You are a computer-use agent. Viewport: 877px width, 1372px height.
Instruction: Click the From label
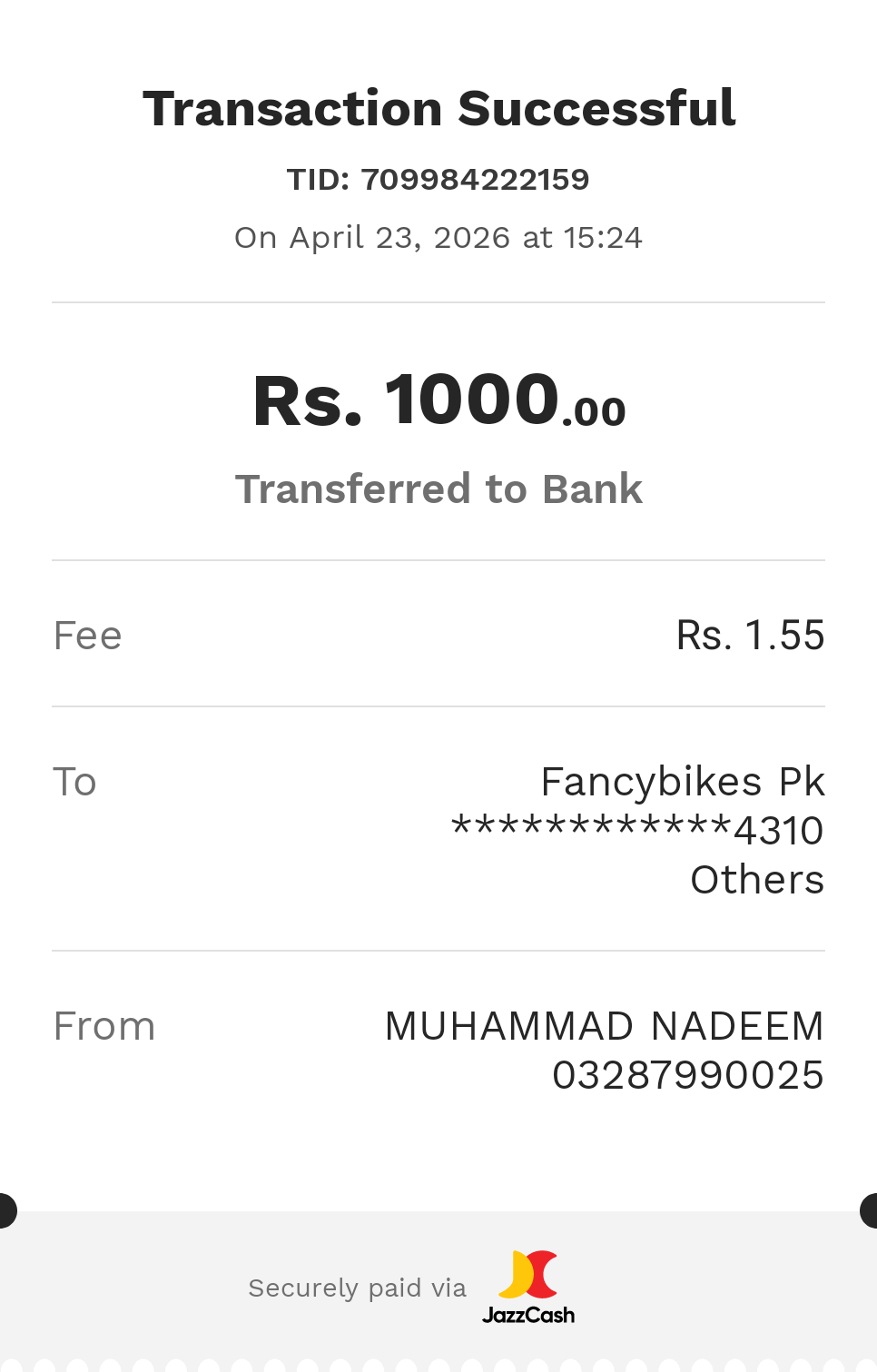[104, 1026]
